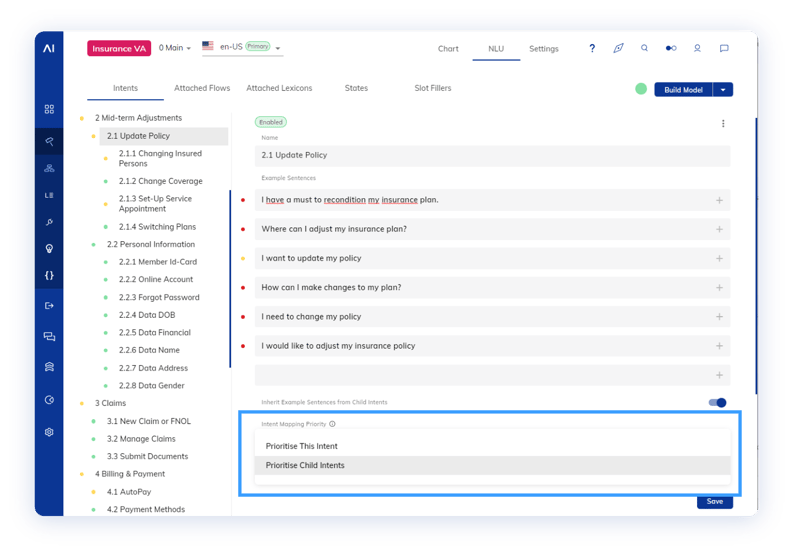Select Prioritise This Intent option
The height and width of the screenshot is (554, 793).
(x=493, y=446)
